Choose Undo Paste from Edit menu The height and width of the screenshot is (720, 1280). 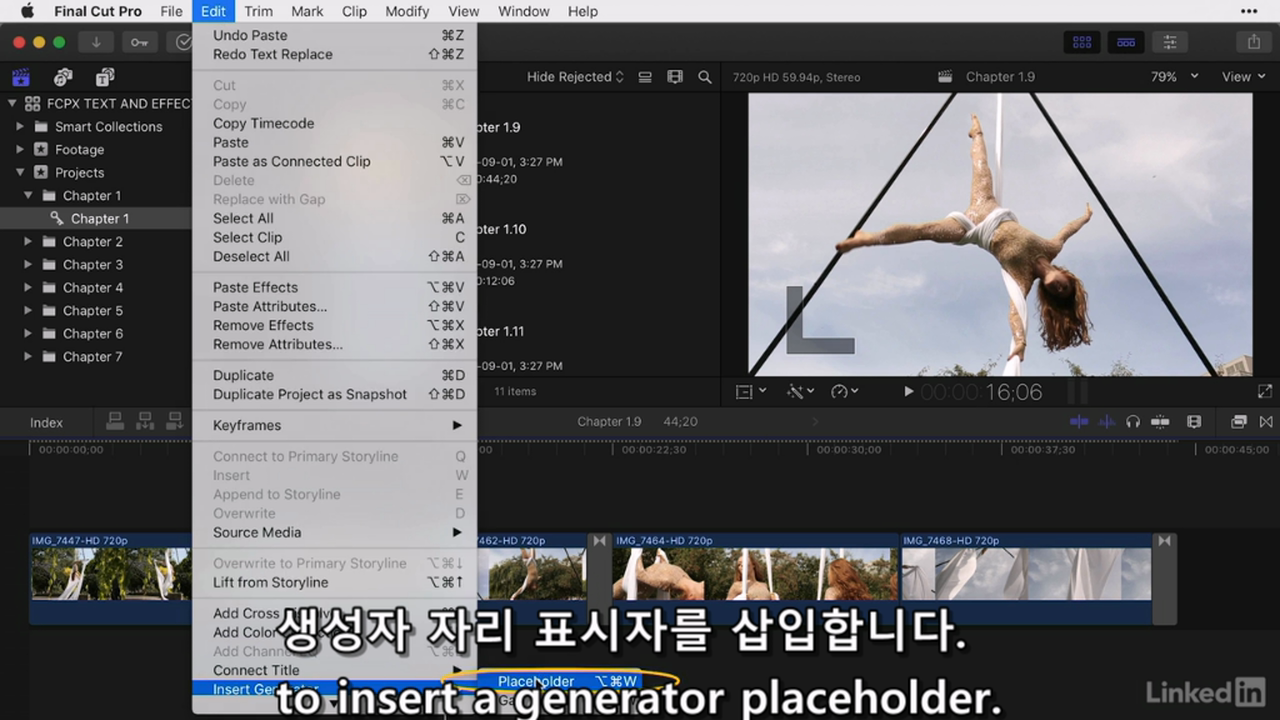click(335, 35)
